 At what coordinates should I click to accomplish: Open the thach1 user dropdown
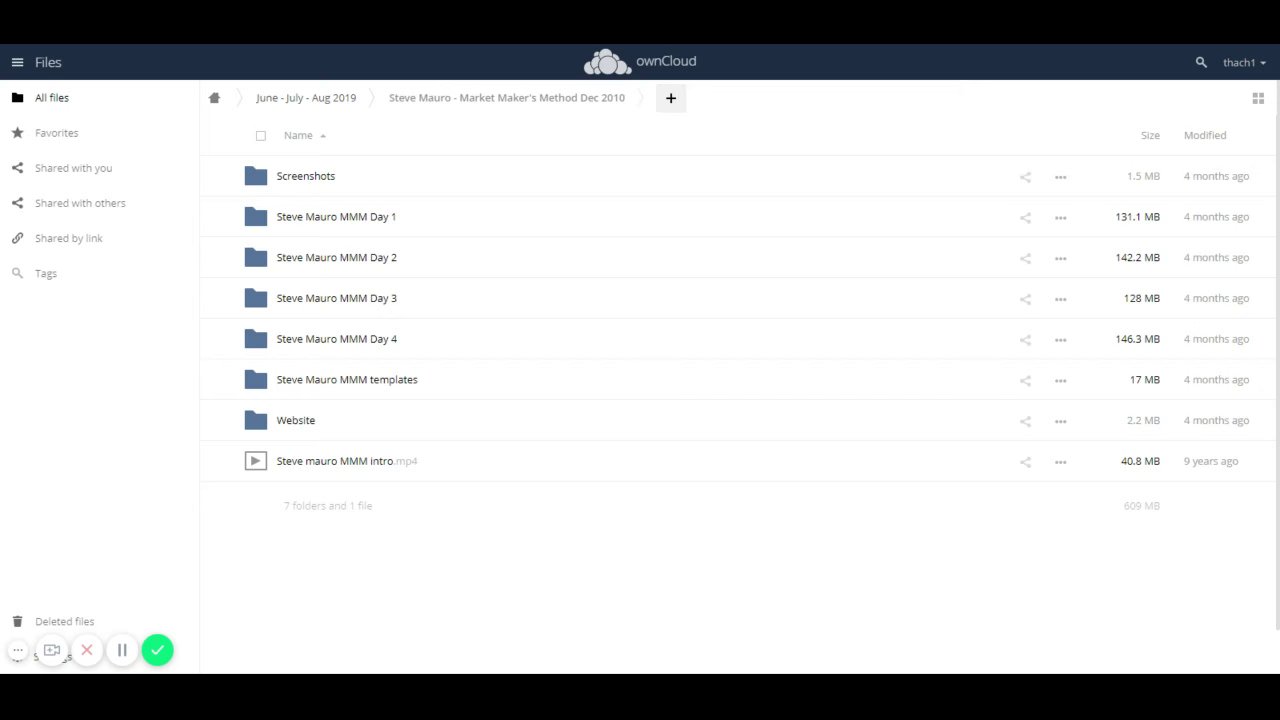click(1244, 63)
